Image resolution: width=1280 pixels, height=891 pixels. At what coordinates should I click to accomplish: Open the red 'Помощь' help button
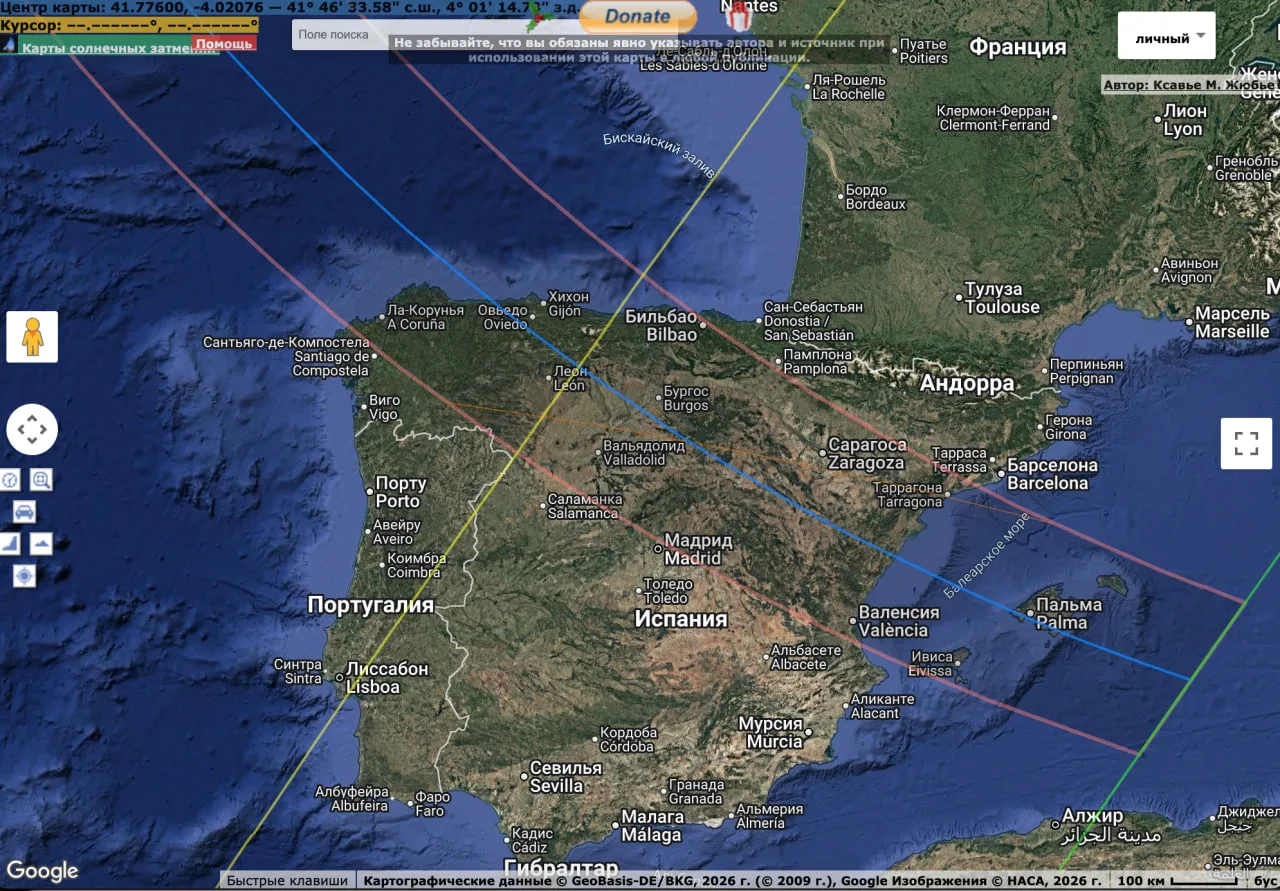click(x=224, y=44)
